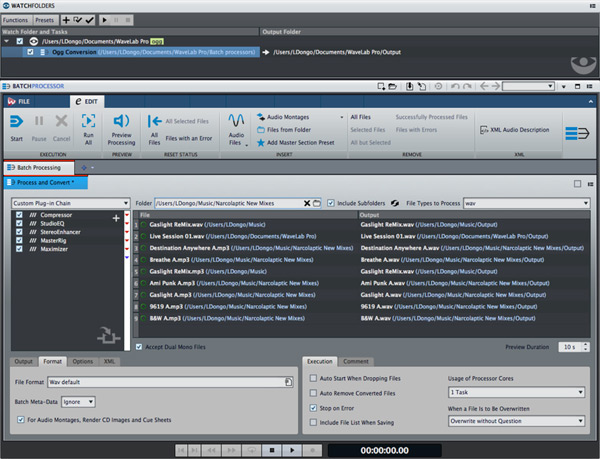Click the Folder path input field
Screen dimensions: 600x459
pyautogui.click(x=228, y=203)
